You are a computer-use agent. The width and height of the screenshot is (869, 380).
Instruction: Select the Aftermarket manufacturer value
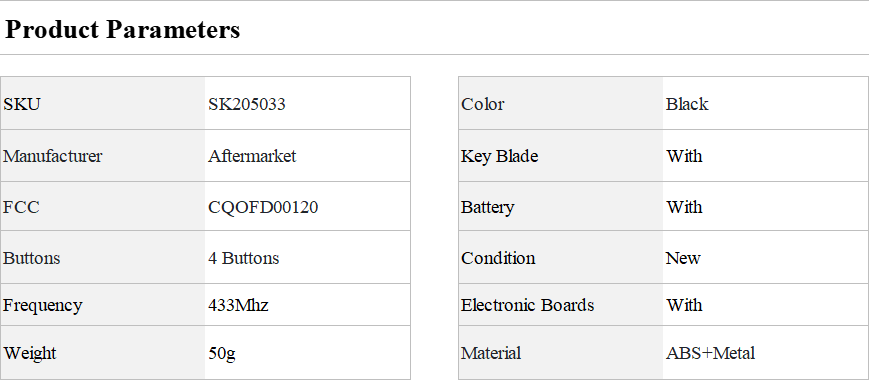coord(252,156)
